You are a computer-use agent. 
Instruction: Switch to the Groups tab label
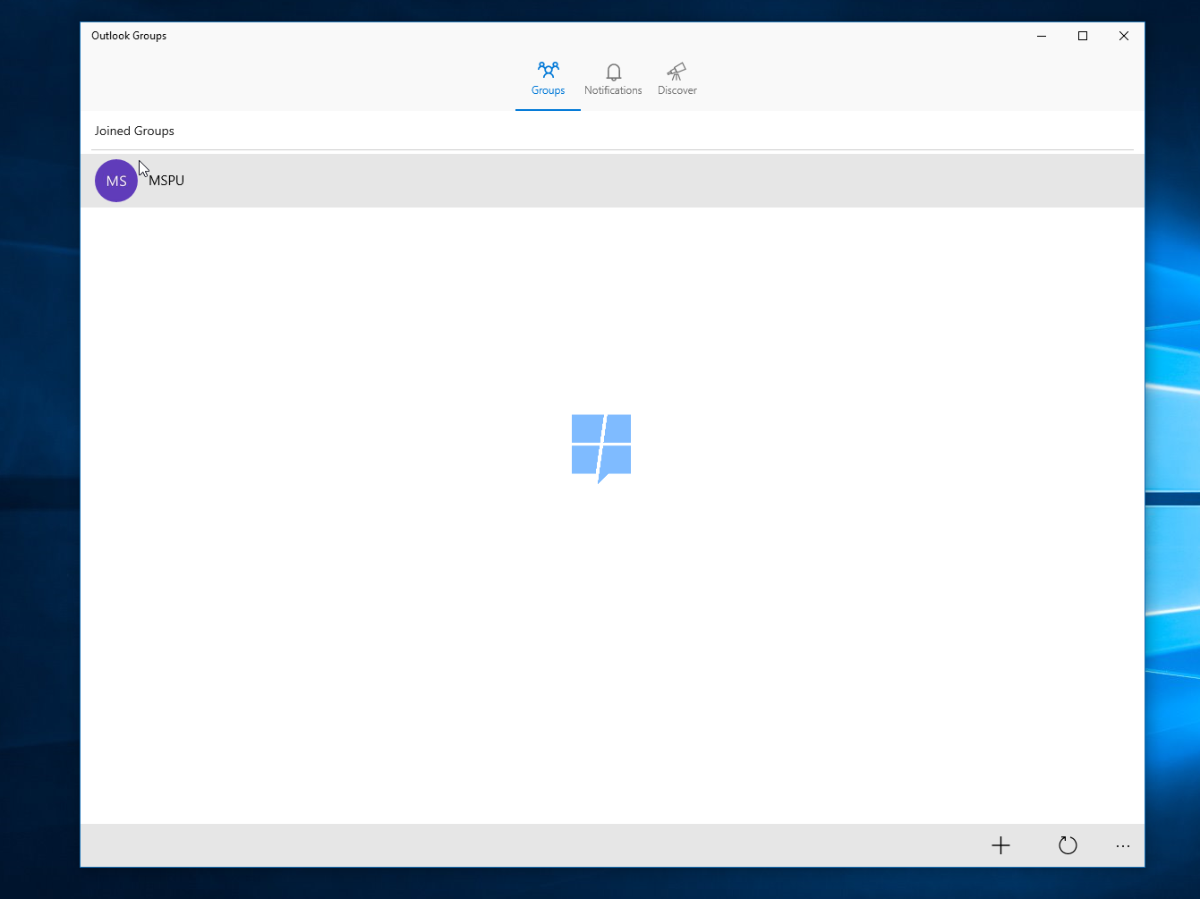[x=548, y=91]
